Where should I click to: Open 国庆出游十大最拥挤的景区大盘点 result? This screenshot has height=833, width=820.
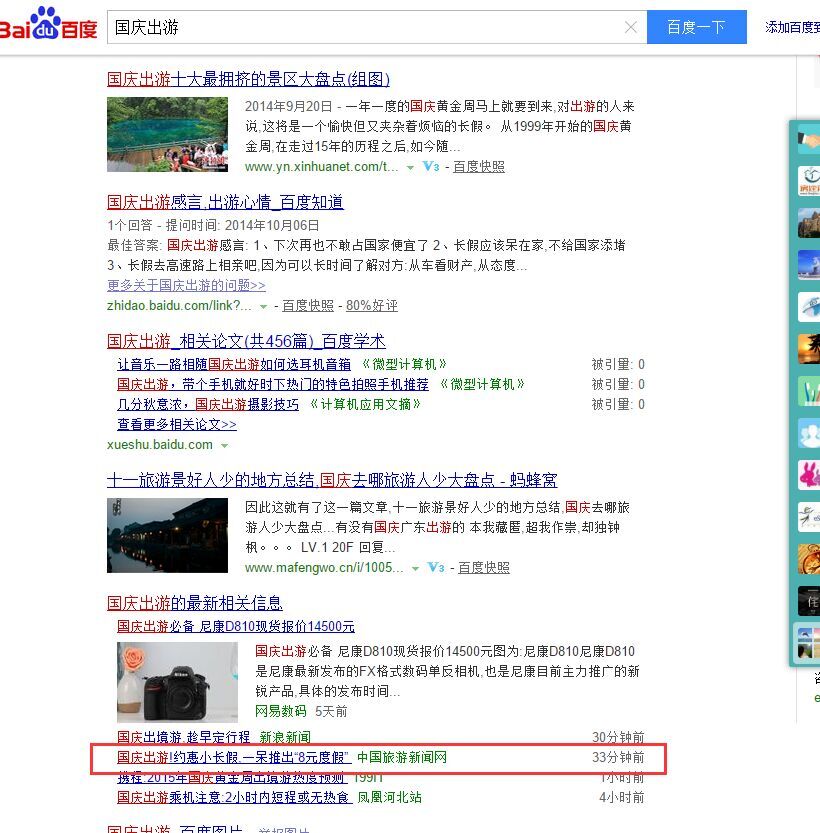[246, 79]
